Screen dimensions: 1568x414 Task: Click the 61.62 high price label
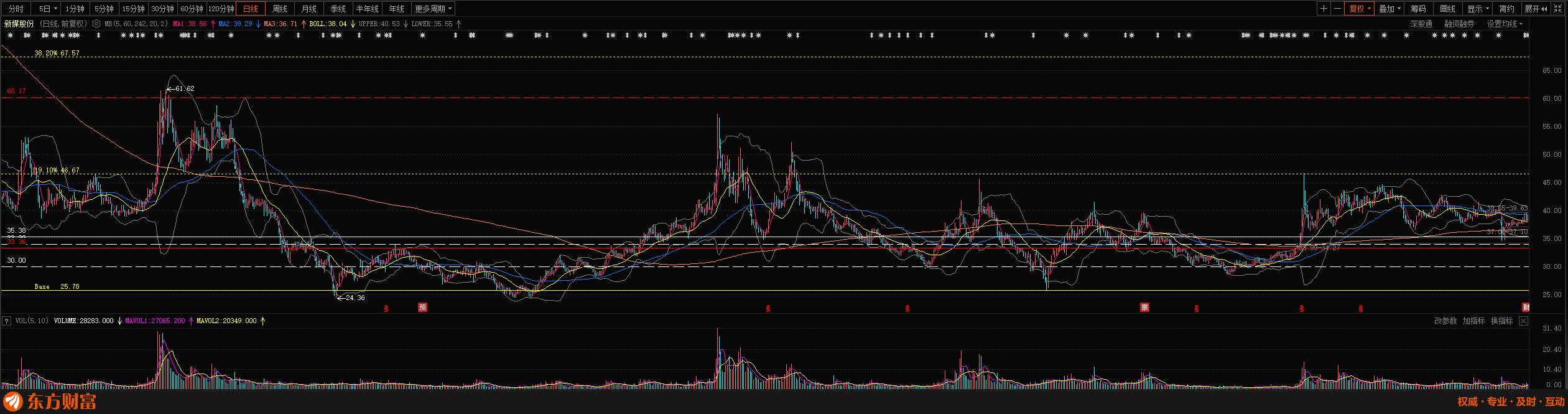coord(185,89)
